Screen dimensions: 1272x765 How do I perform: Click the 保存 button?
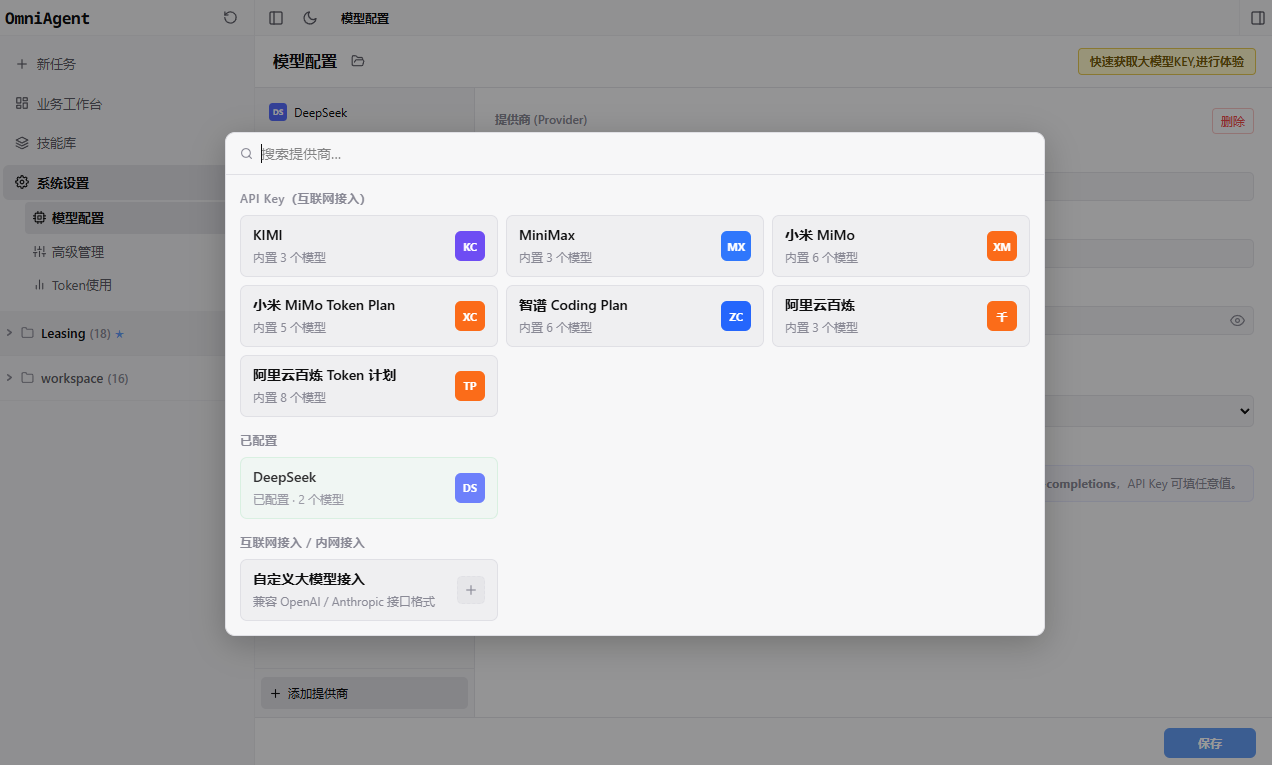[x=1210, y=743]
